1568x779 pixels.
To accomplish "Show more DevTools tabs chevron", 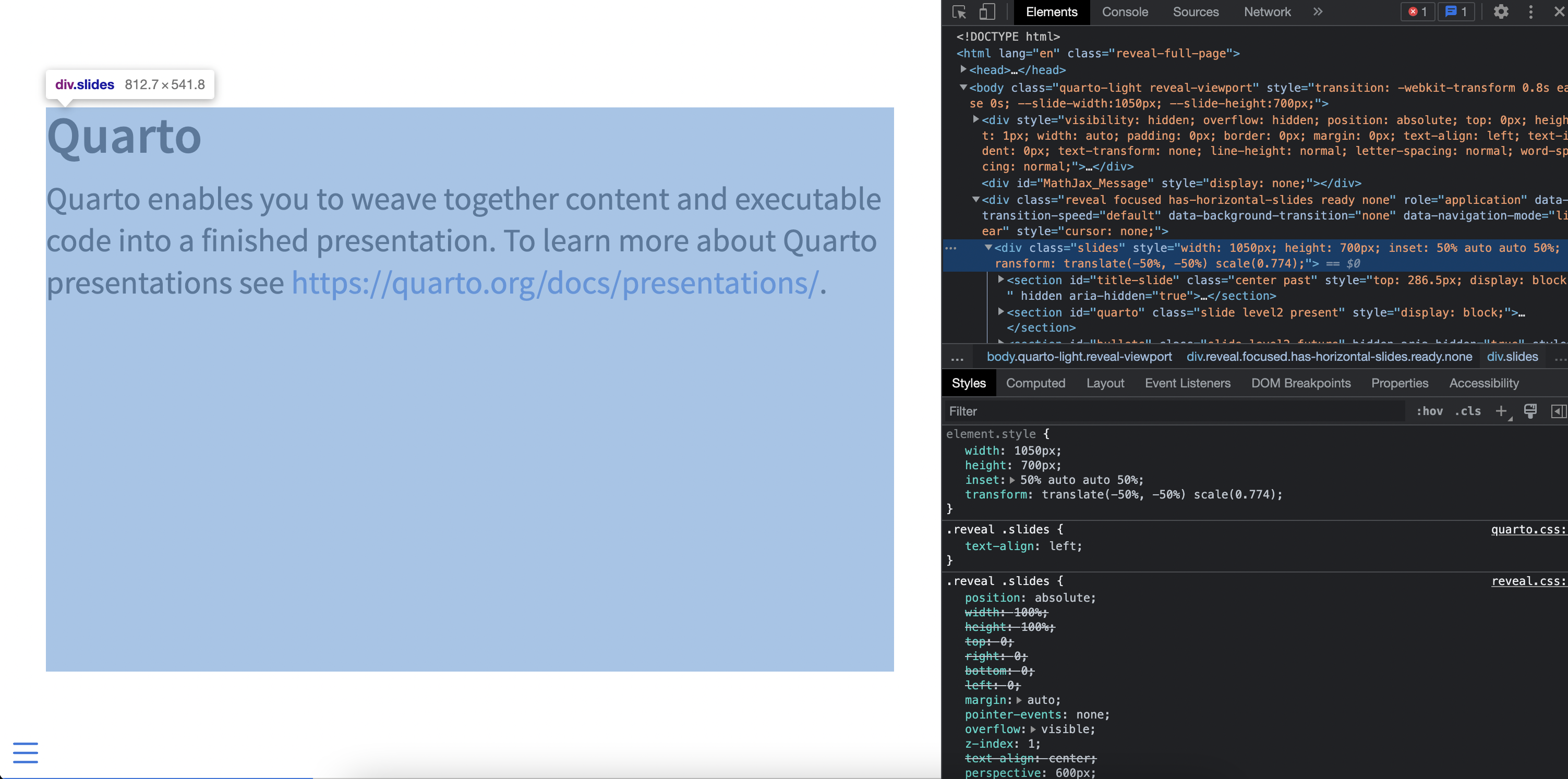I will [1317, 11].
